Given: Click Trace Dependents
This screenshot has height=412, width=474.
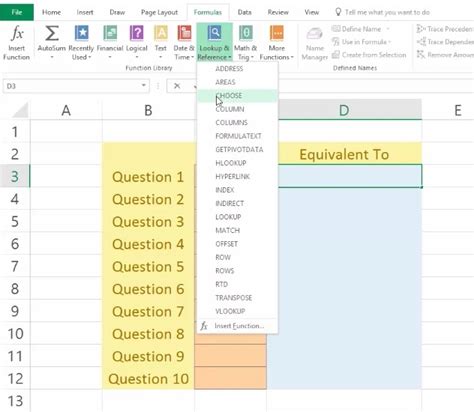Looking at the screenshot, I should (445, 42).
